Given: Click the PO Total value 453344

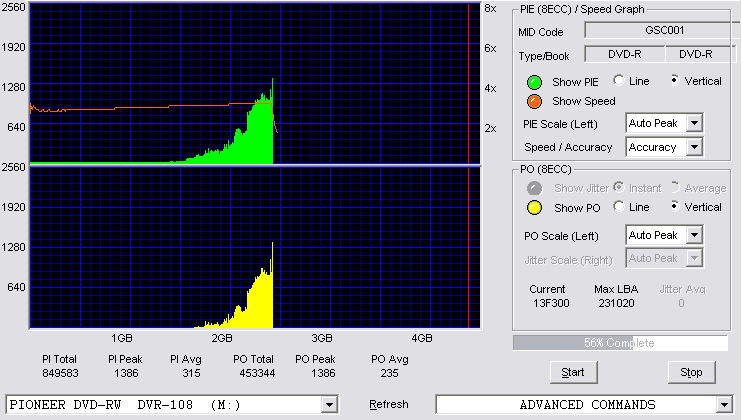Looking at the screenshot, I should tap(257, 374).
